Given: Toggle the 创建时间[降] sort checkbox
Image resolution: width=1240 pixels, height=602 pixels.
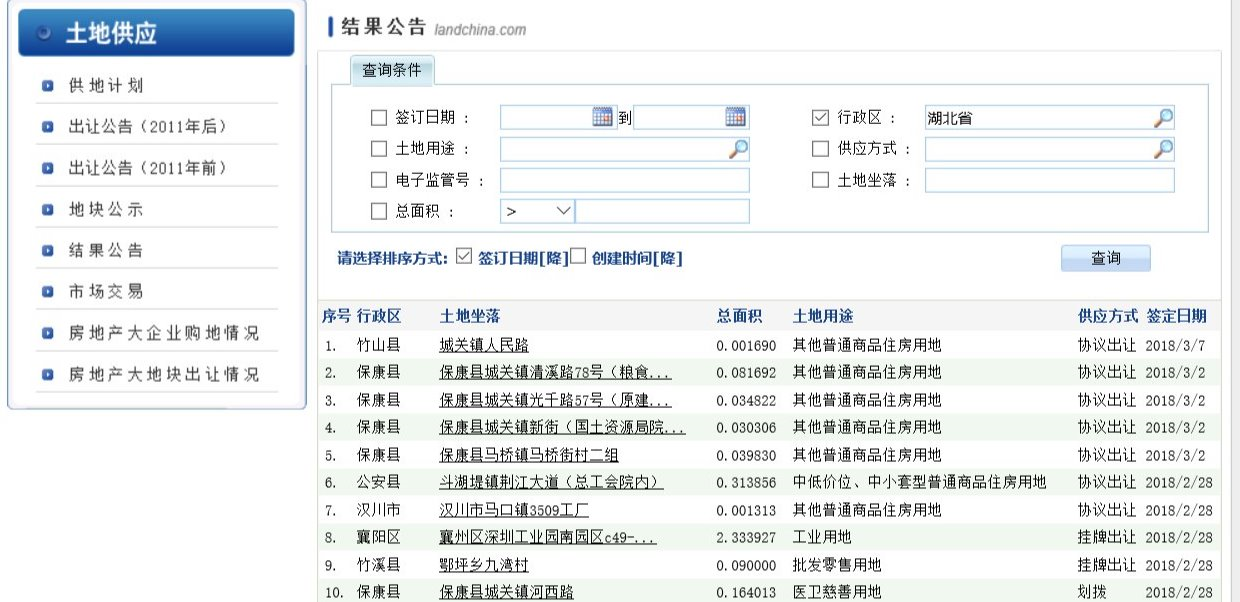Looking at the screenshot, I should click(577, 257).
